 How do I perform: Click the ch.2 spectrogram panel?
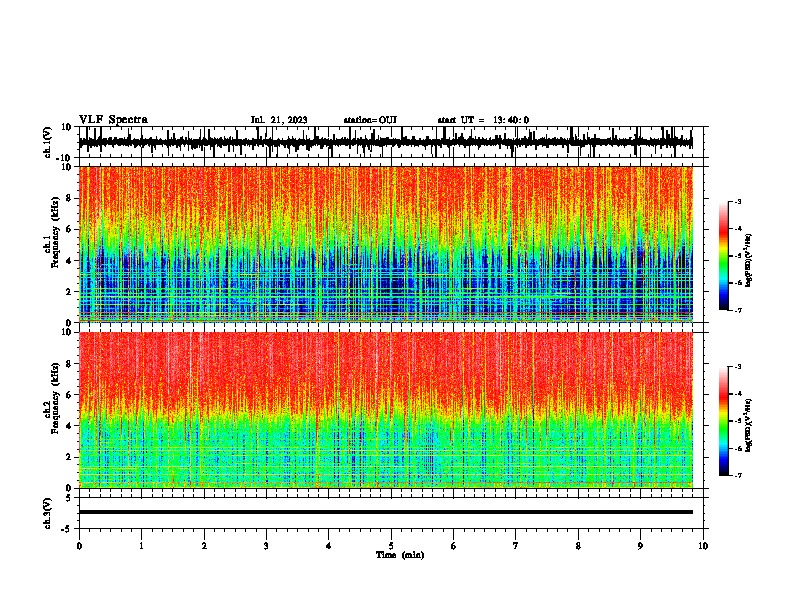click(386, 410)
